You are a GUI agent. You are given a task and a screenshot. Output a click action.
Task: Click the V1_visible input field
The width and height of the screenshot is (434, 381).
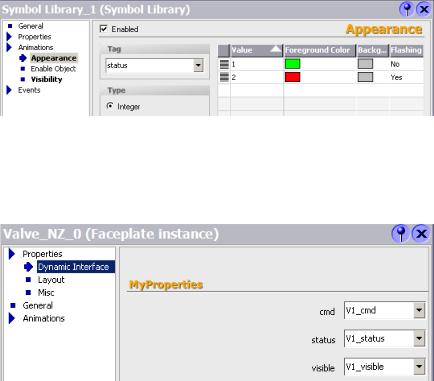click(x=379, y=367)
